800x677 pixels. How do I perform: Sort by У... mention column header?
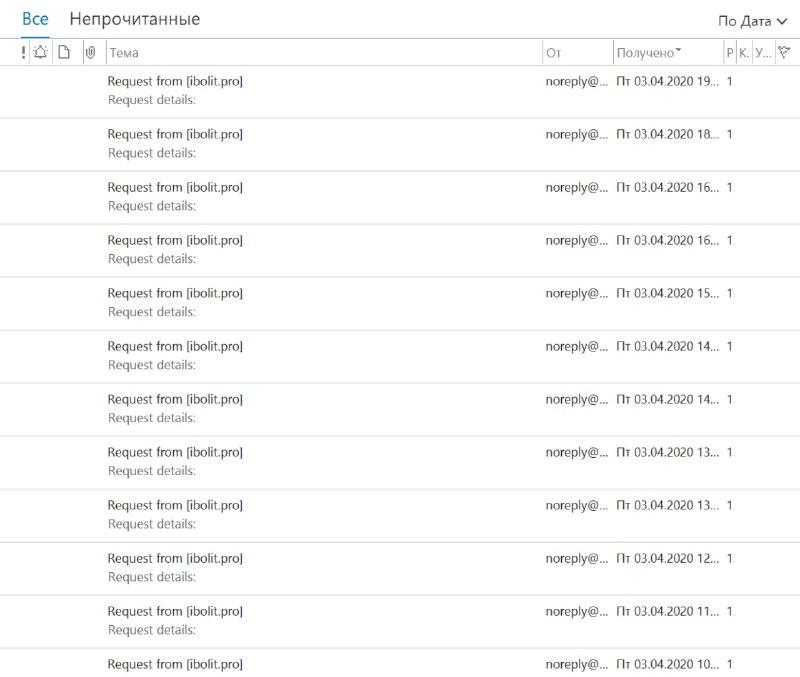tap(763, 53)
